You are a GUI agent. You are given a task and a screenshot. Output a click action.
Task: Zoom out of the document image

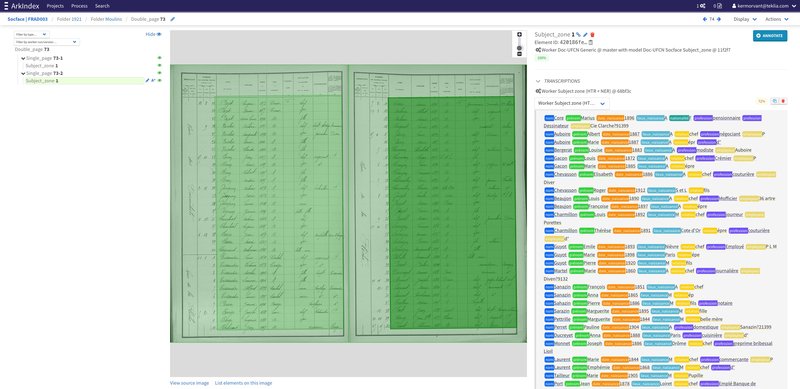coord(519,54)
